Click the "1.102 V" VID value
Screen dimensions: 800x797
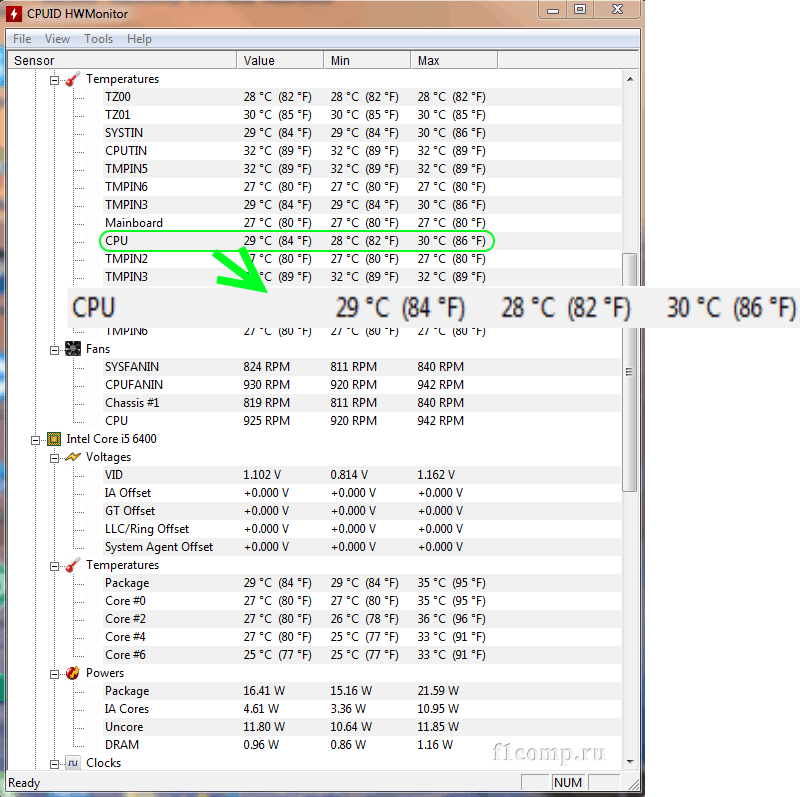(x=262, y=475)
